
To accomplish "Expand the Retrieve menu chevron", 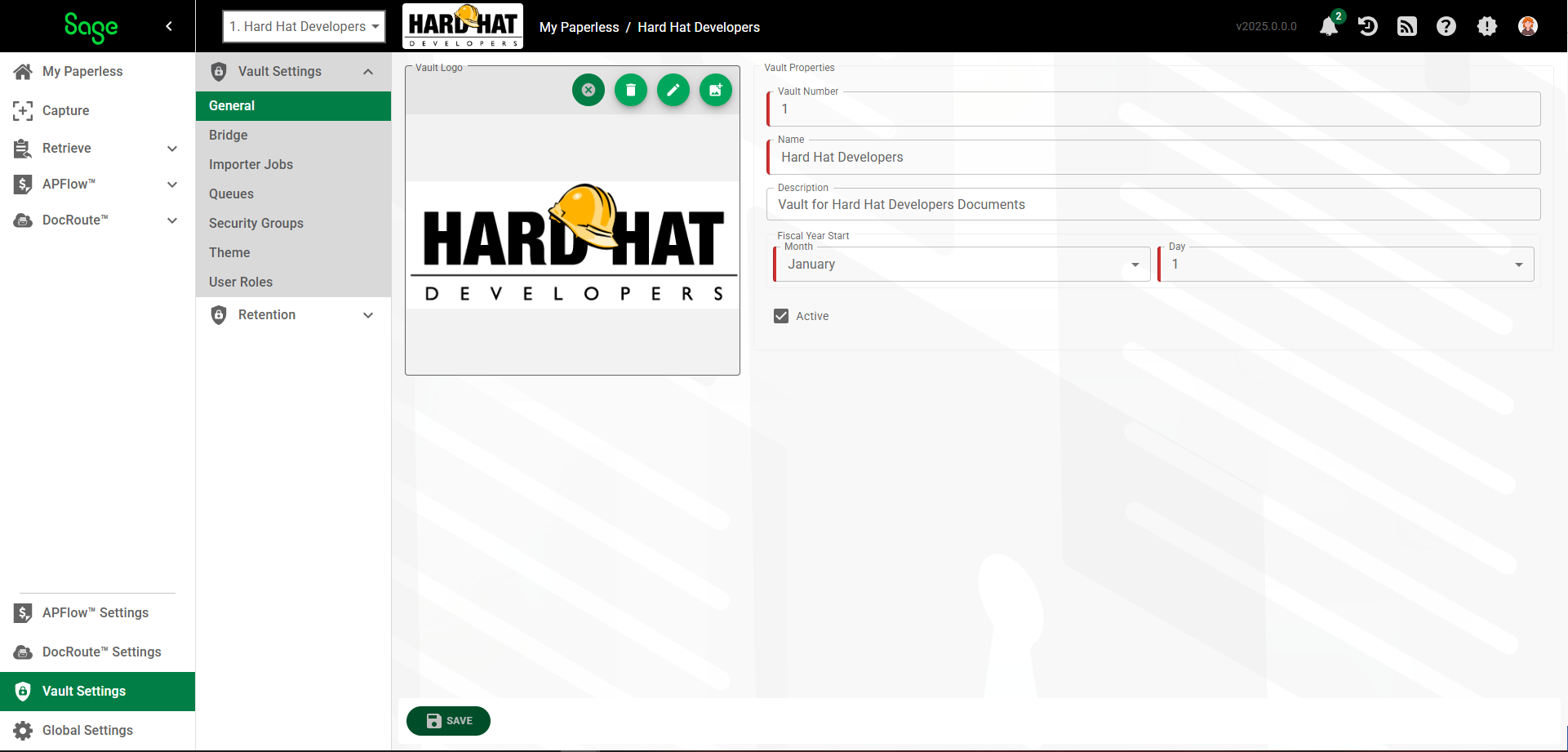I will pos(172,149).
